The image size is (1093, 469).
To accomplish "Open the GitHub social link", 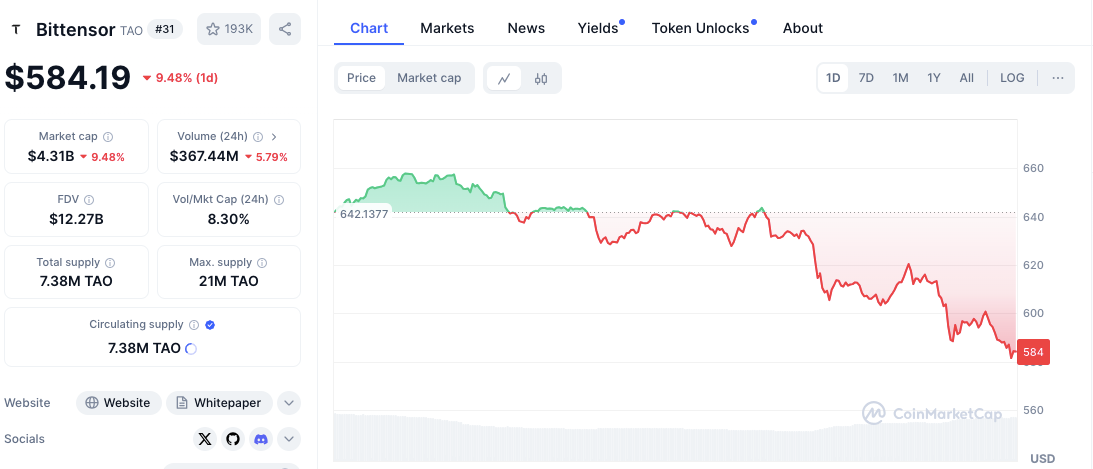I will 233,438.
